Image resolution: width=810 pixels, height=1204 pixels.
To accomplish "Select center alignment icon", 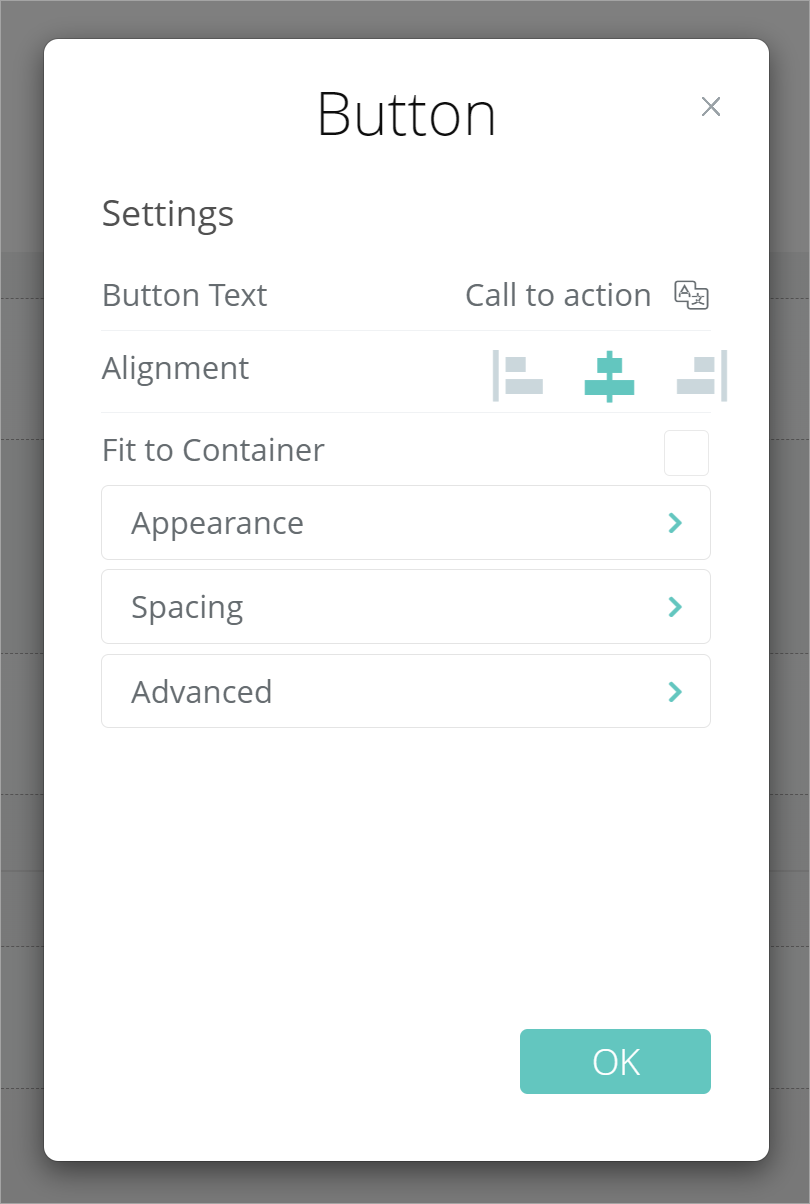I will pos(609,376).
